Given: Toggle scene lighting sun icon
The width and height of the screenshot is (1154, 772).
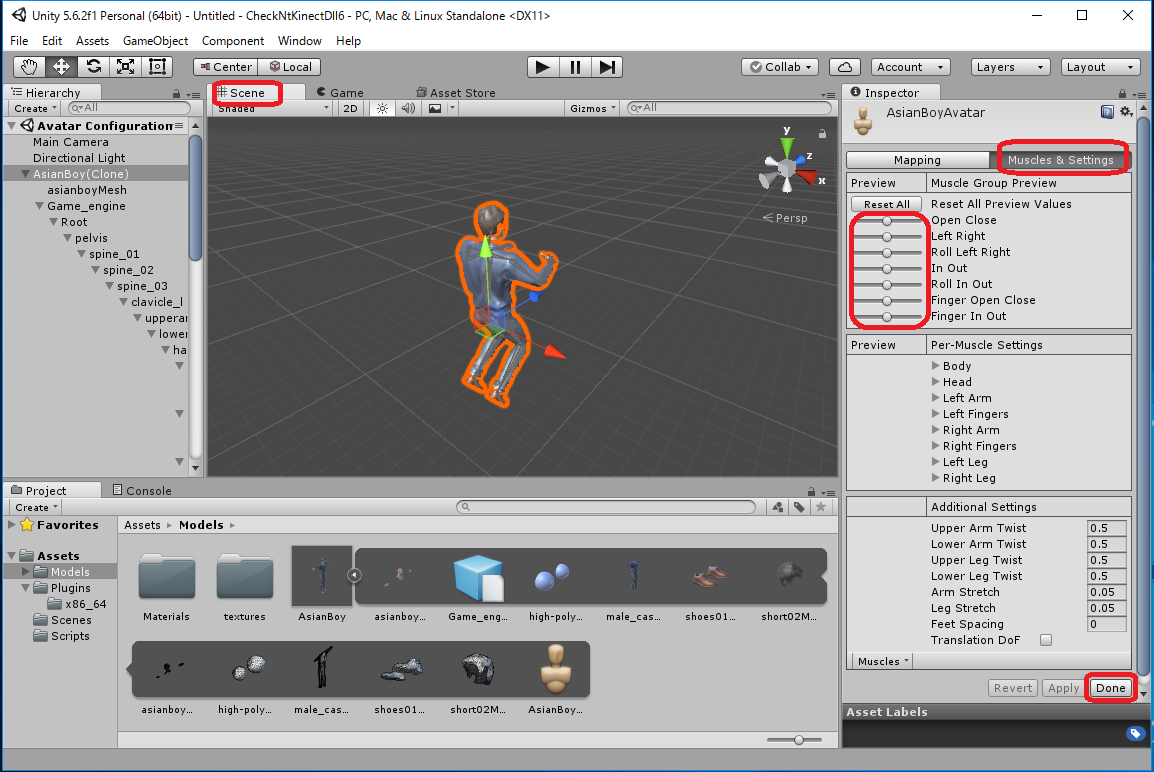Looking at the screenshot, I should 381,108.
